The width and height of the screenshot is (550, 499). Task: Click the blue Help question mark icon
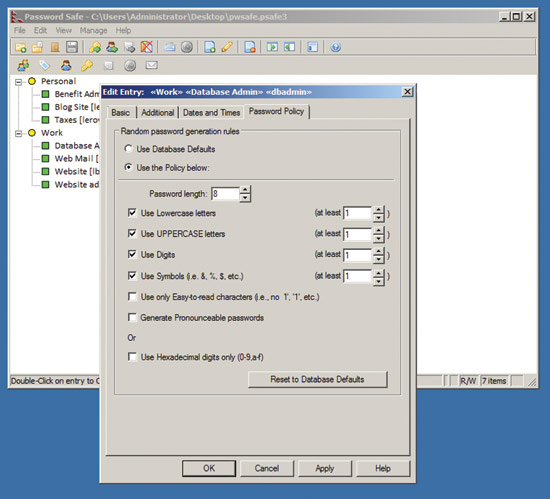[x=335, y=47]
